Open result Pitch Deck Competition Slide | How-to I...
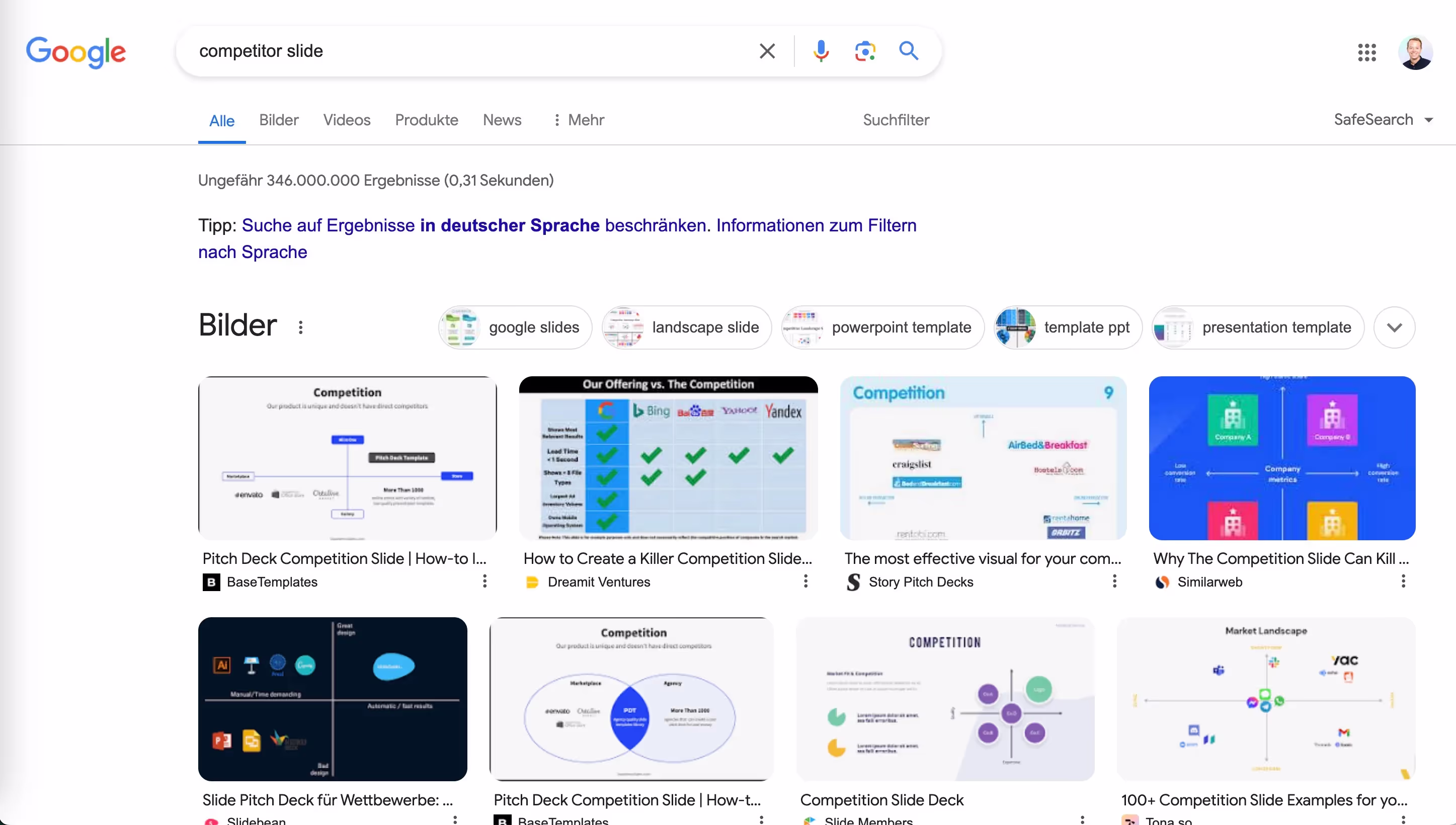 pyautogui.click(x=345, y=559)
